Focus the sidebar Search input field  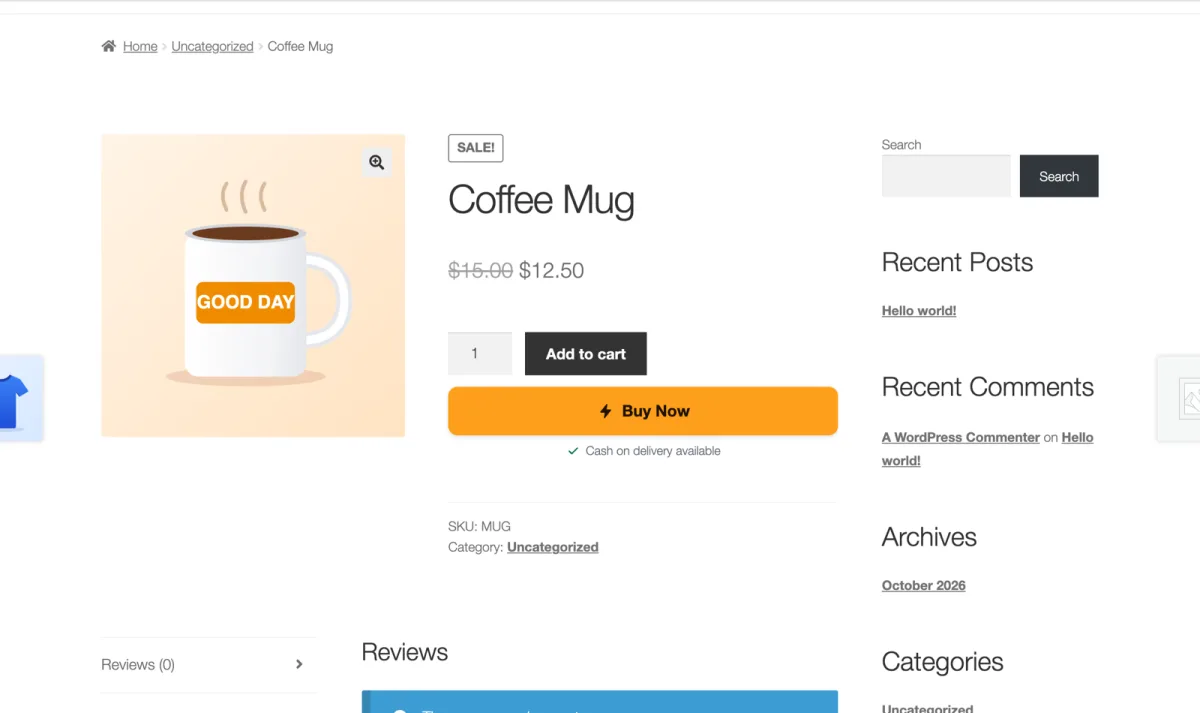click(x=946, y=176)
